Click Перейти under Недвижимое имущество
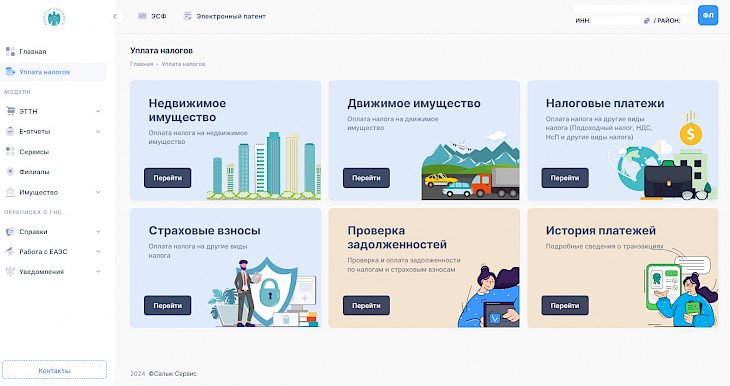 168,178
